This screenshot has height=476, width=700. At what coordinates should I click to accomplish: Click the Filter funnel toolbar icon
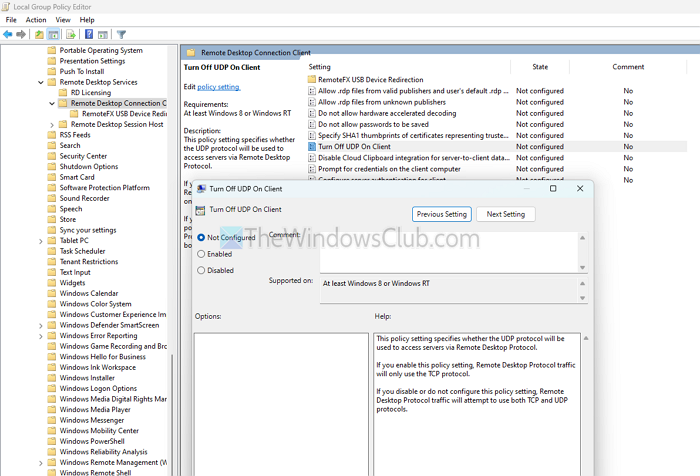(121, 34)
